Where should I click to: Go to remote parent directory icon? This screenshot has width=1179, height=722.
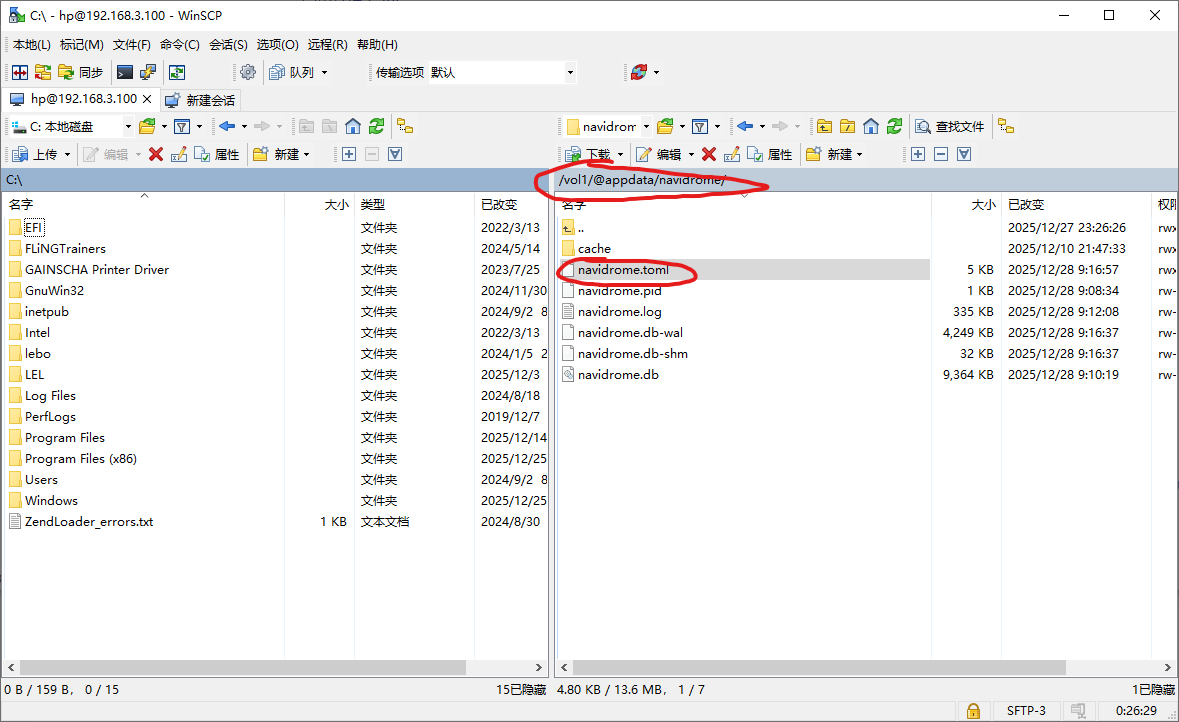coord(825,126)
